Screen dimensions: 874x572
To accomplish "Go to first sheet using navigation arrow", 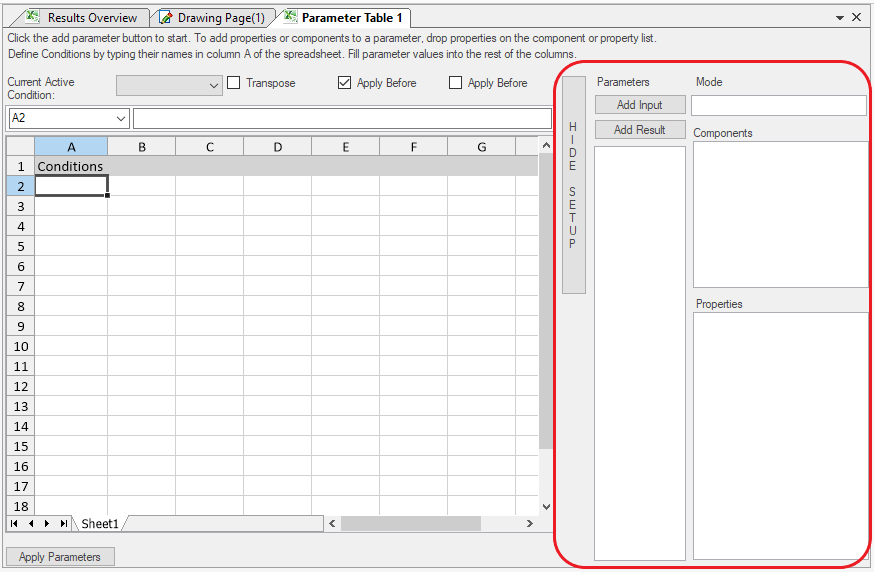I will [15, 523].
